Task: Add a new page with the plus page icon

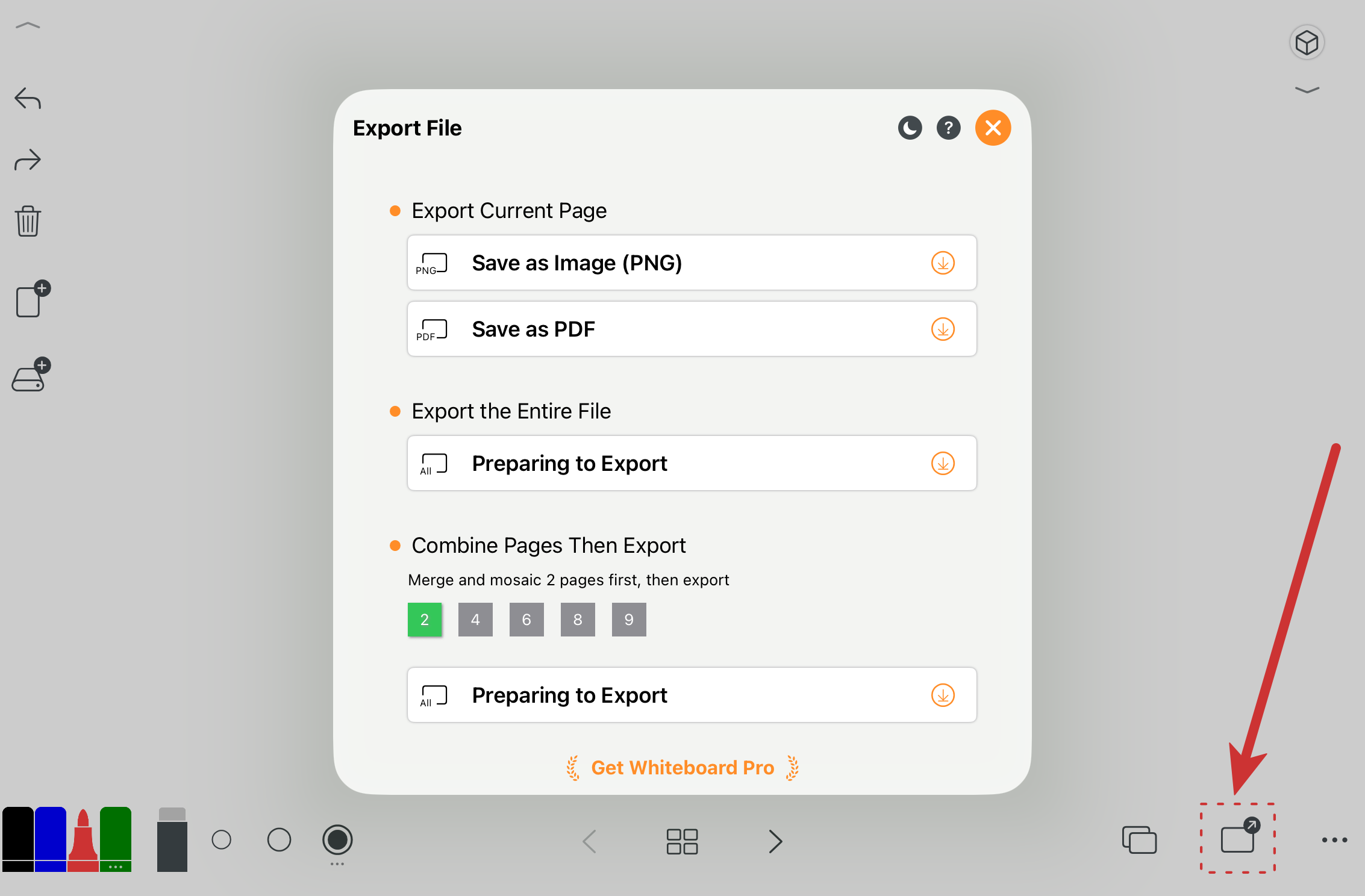Action: coord(30,301)
